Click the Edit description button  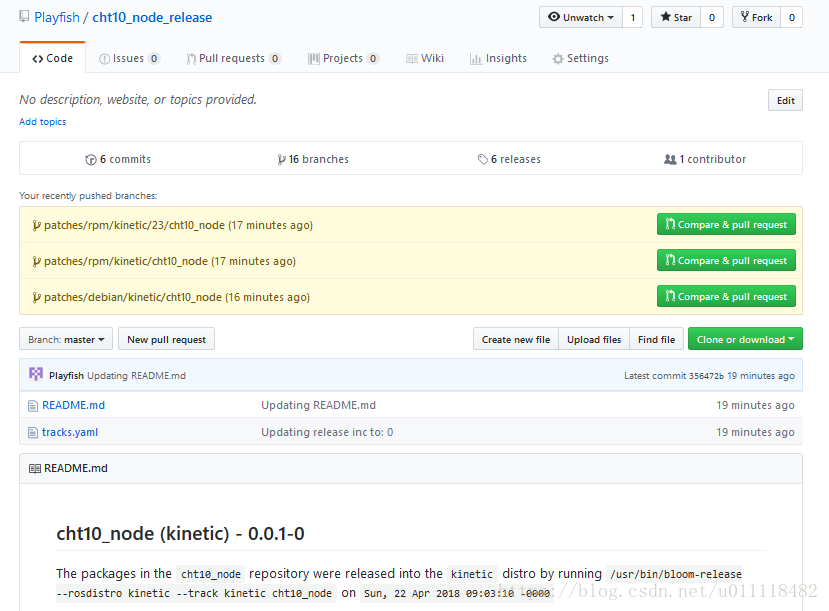[x=785, y=100]
